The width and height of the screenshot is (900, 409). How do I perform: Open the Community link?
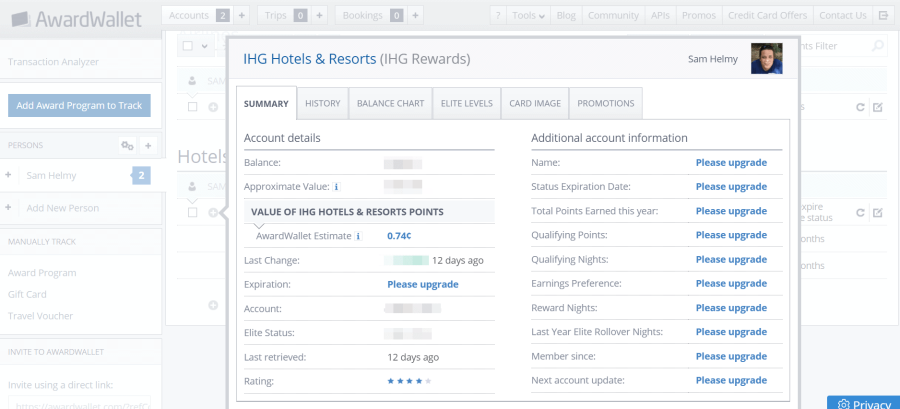(613, 15)
